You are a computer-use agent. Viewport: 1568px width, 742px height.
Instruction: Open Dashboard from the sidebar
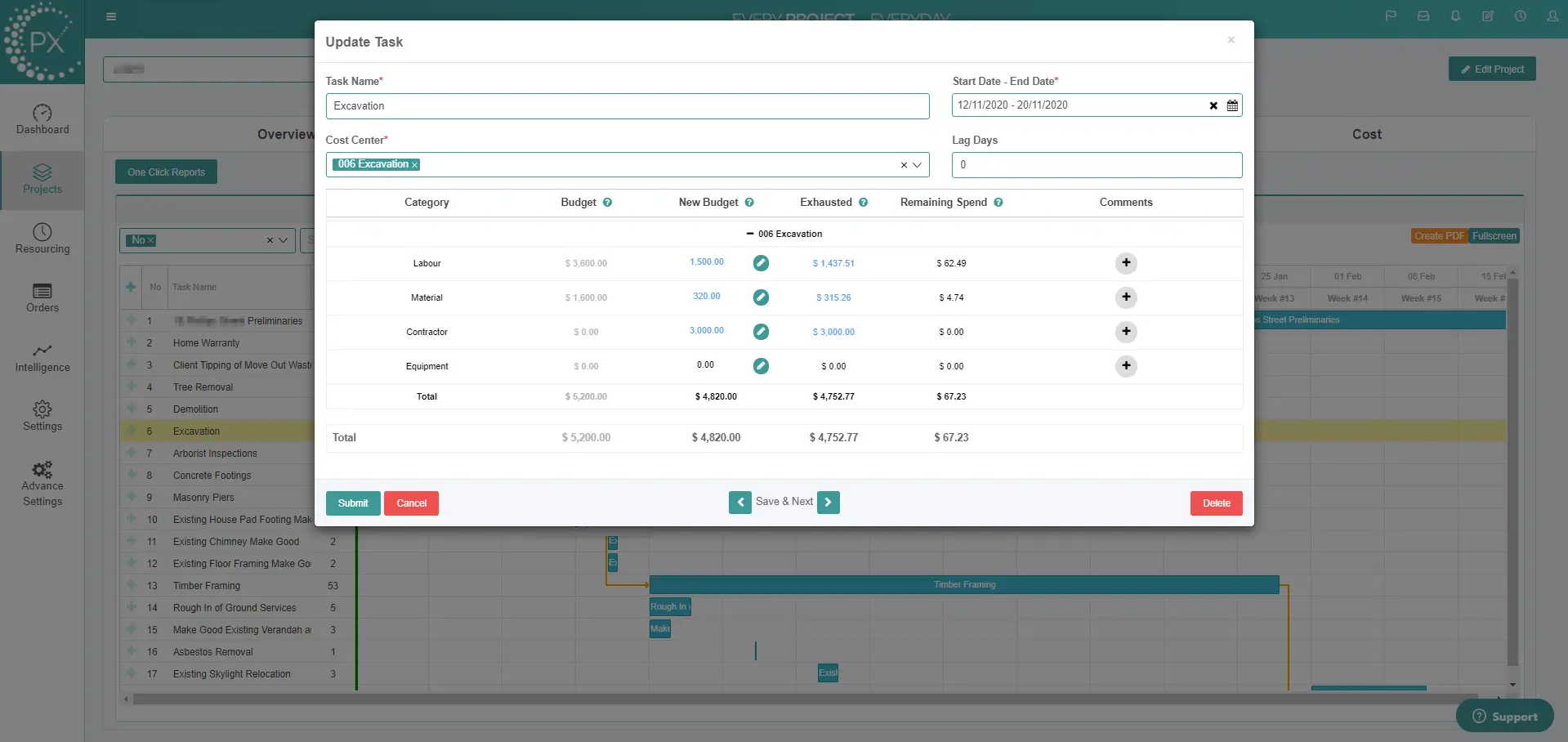point(42,119)
